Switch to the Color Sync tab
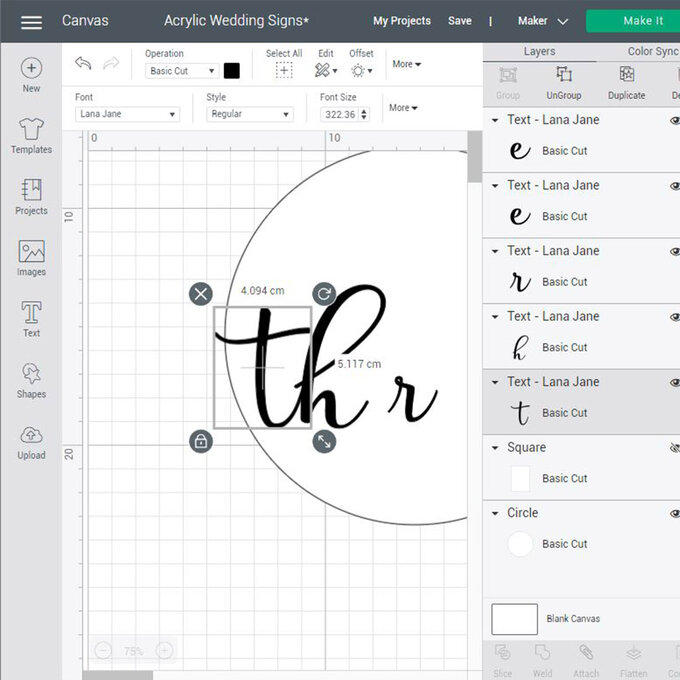The image size is (680, 680). coord(652,51)
